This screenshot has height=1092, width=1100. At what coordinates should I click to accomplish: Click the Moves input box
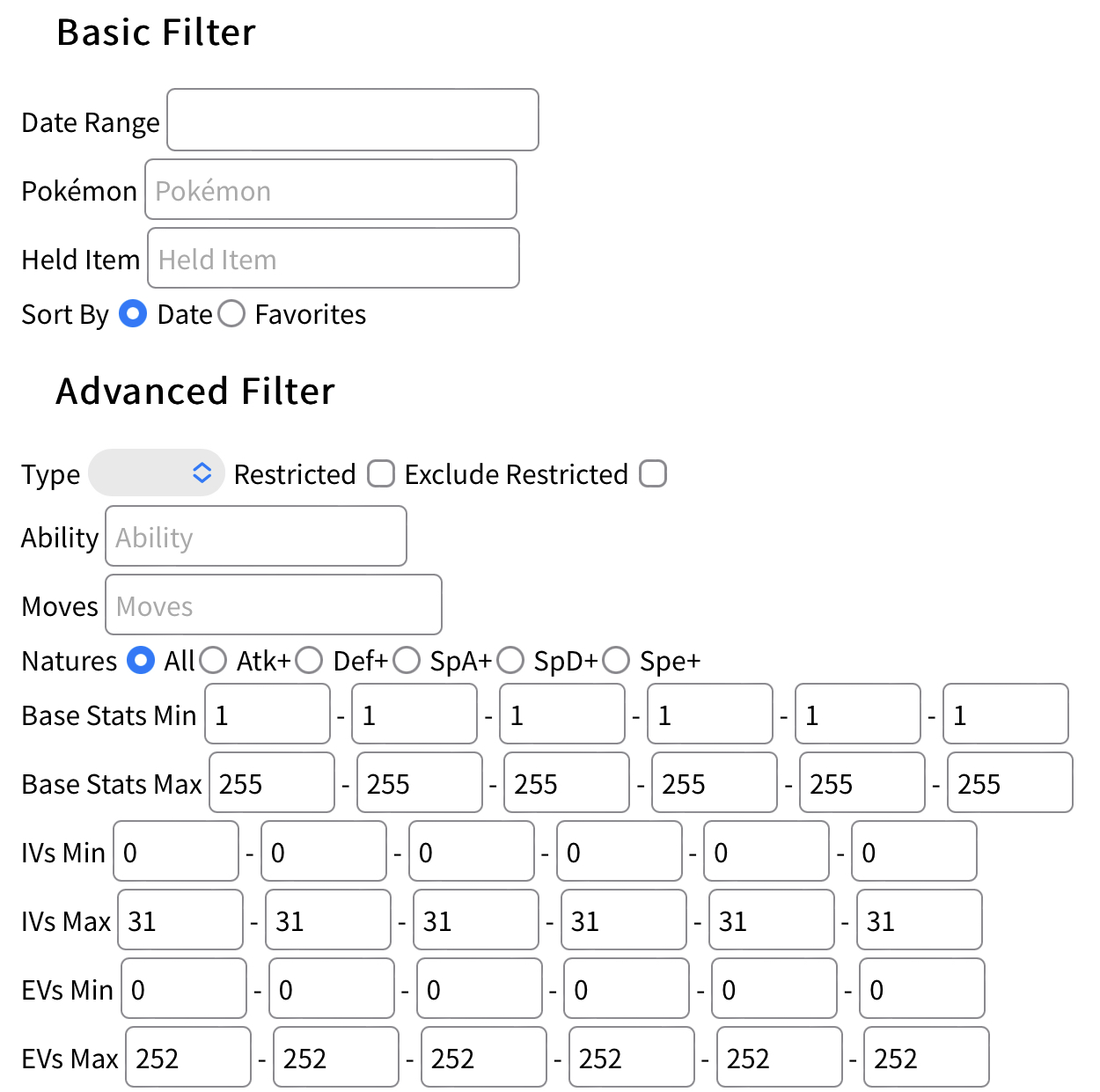274,605
